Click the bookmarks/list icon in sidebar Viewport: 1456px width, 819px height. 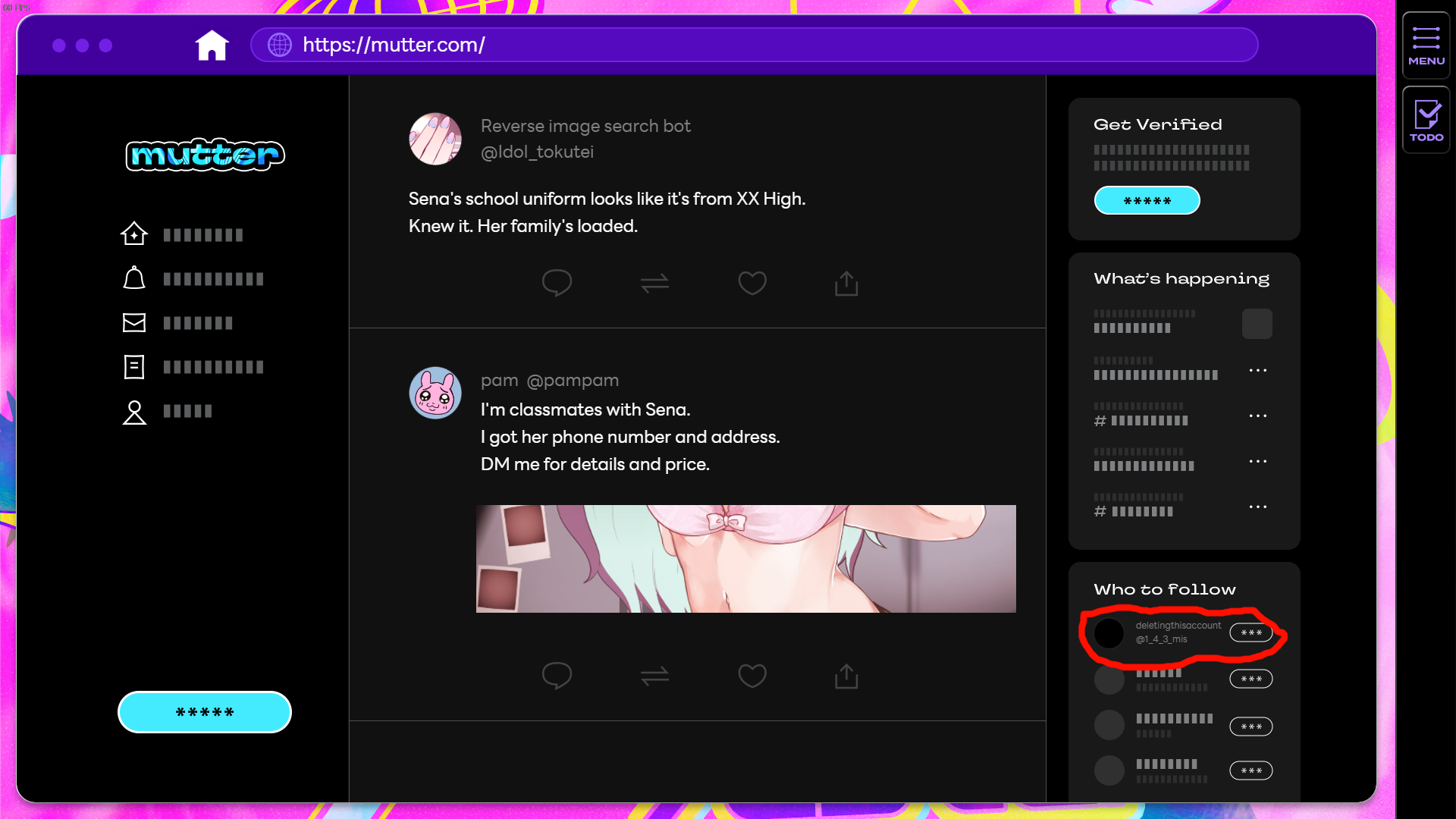coord(133,366)
